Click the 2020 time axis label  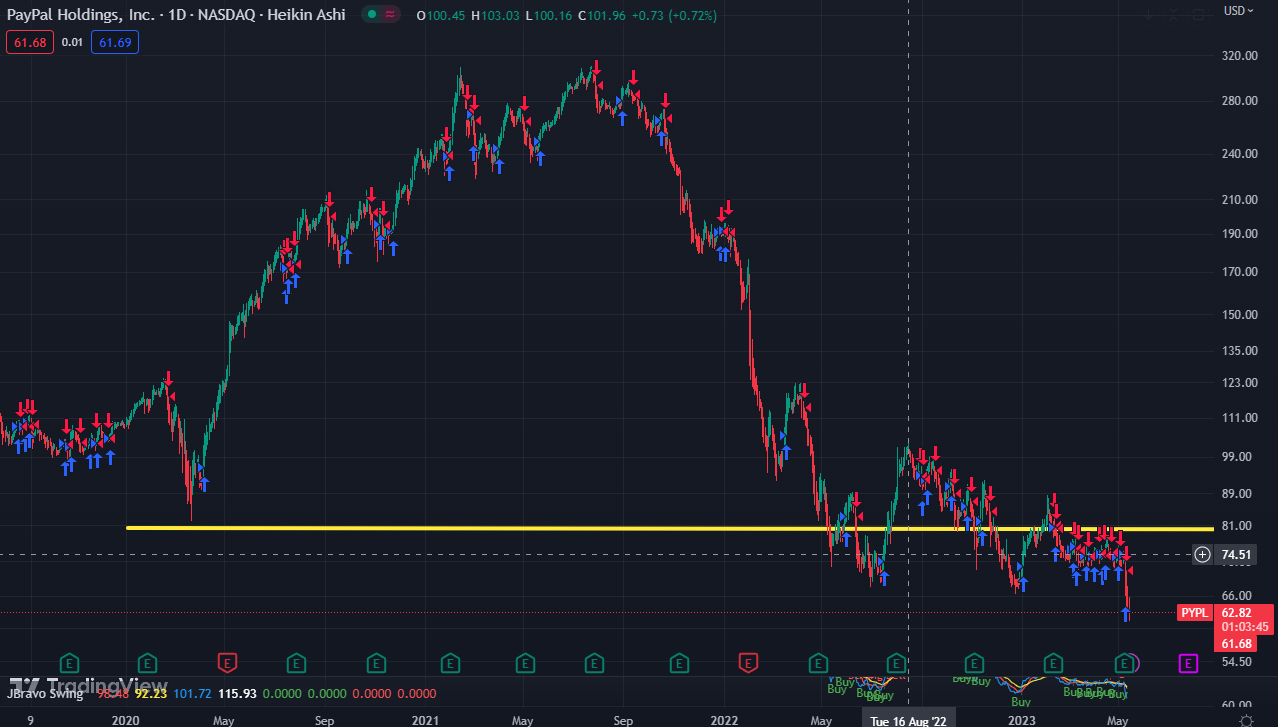point(125,720)
